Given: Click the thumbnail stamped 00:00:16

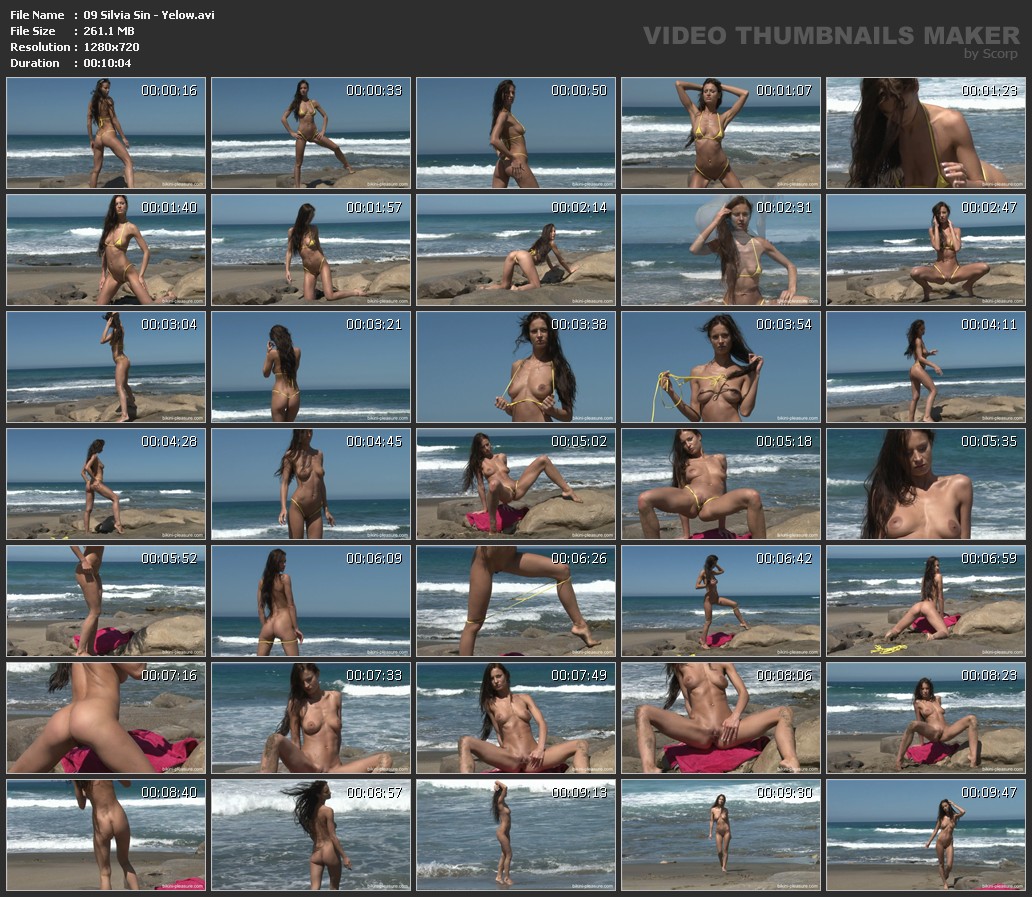Looking at the screenshot, I should coord(106,133).
